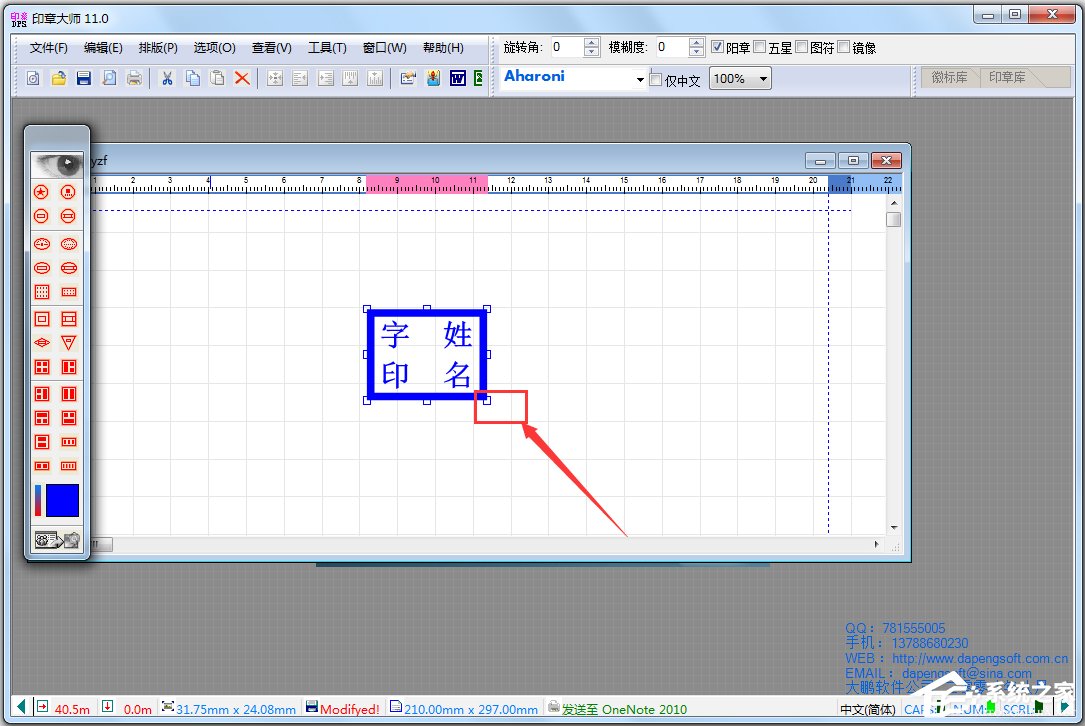Open the 编辑(E) menu
This screenshot has height=726, width=1085.
tap(103, 48)
